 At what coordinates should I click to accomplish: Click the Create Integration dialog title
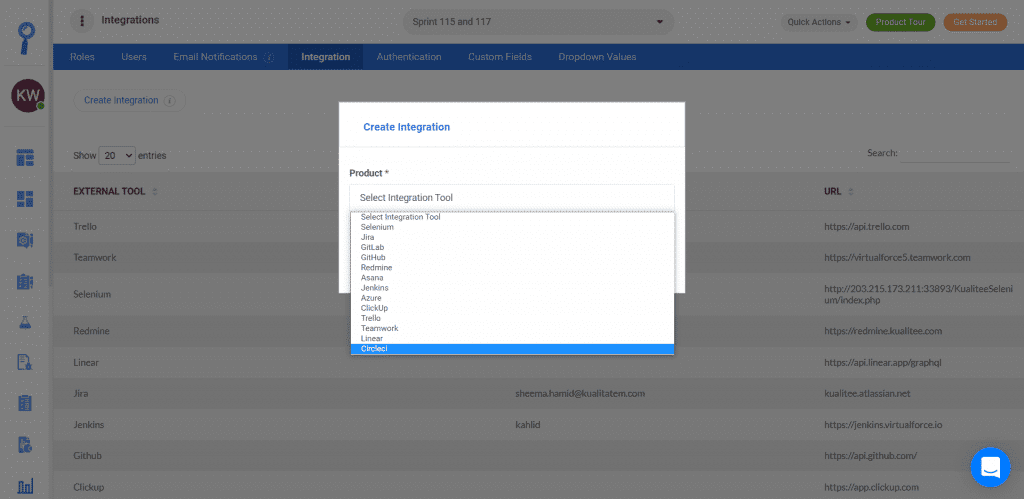(406, 127)
